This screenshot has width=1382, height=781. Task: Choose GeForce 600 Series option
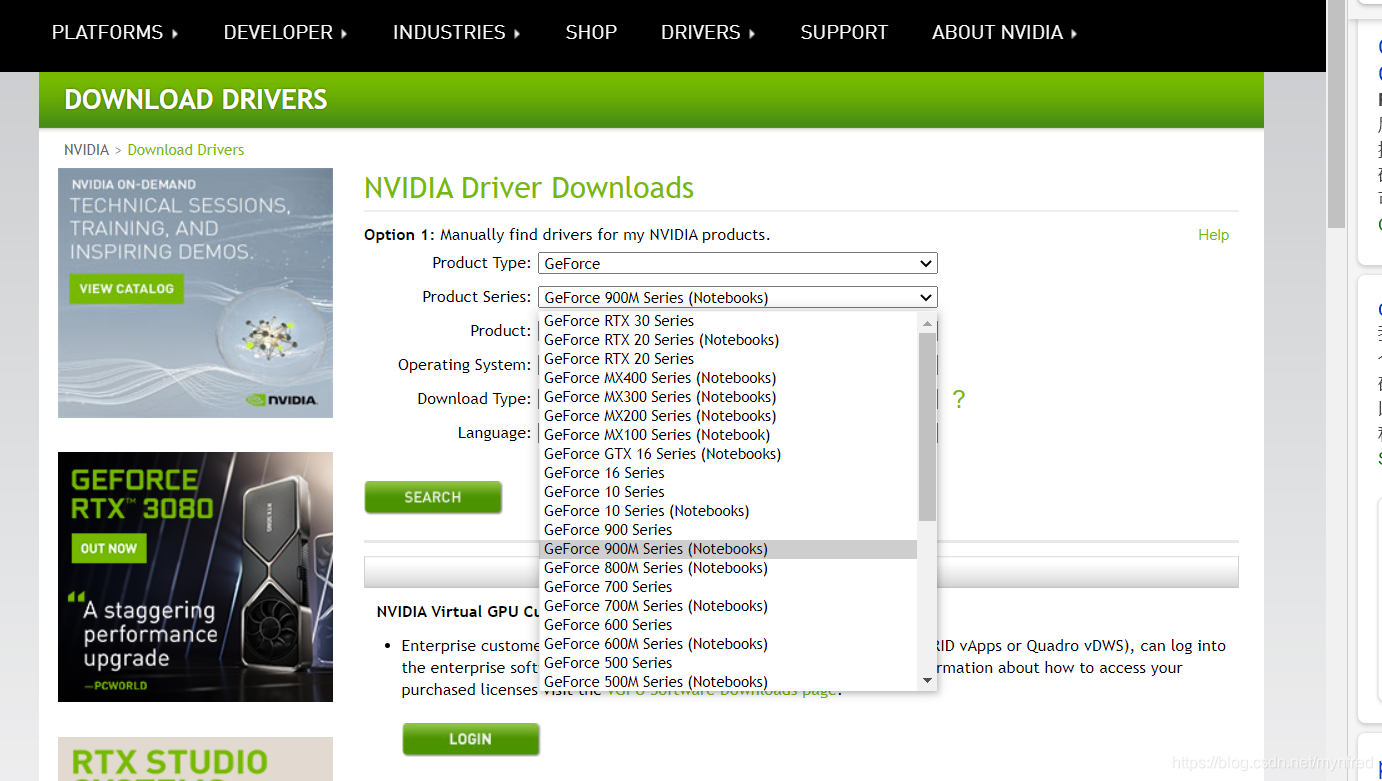(x=728, y=625)
